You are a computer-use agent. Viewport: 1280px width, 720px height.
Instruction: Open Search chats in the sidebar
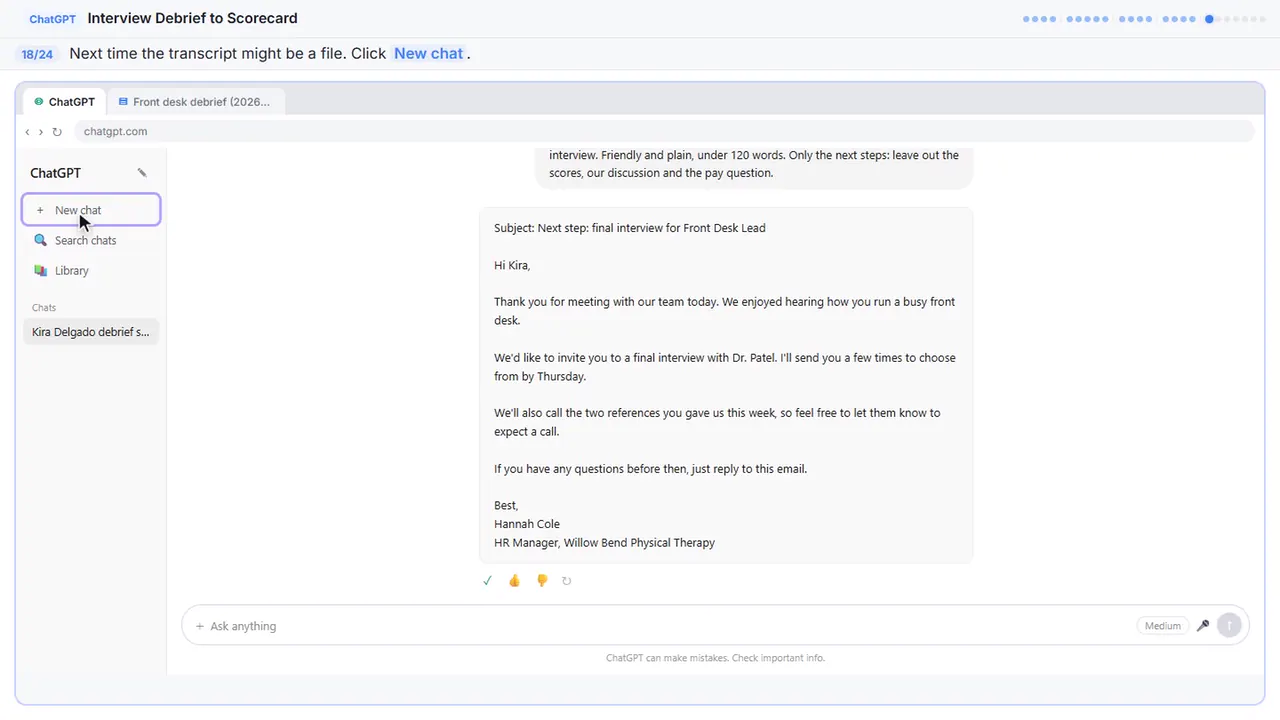coord(91,240)
